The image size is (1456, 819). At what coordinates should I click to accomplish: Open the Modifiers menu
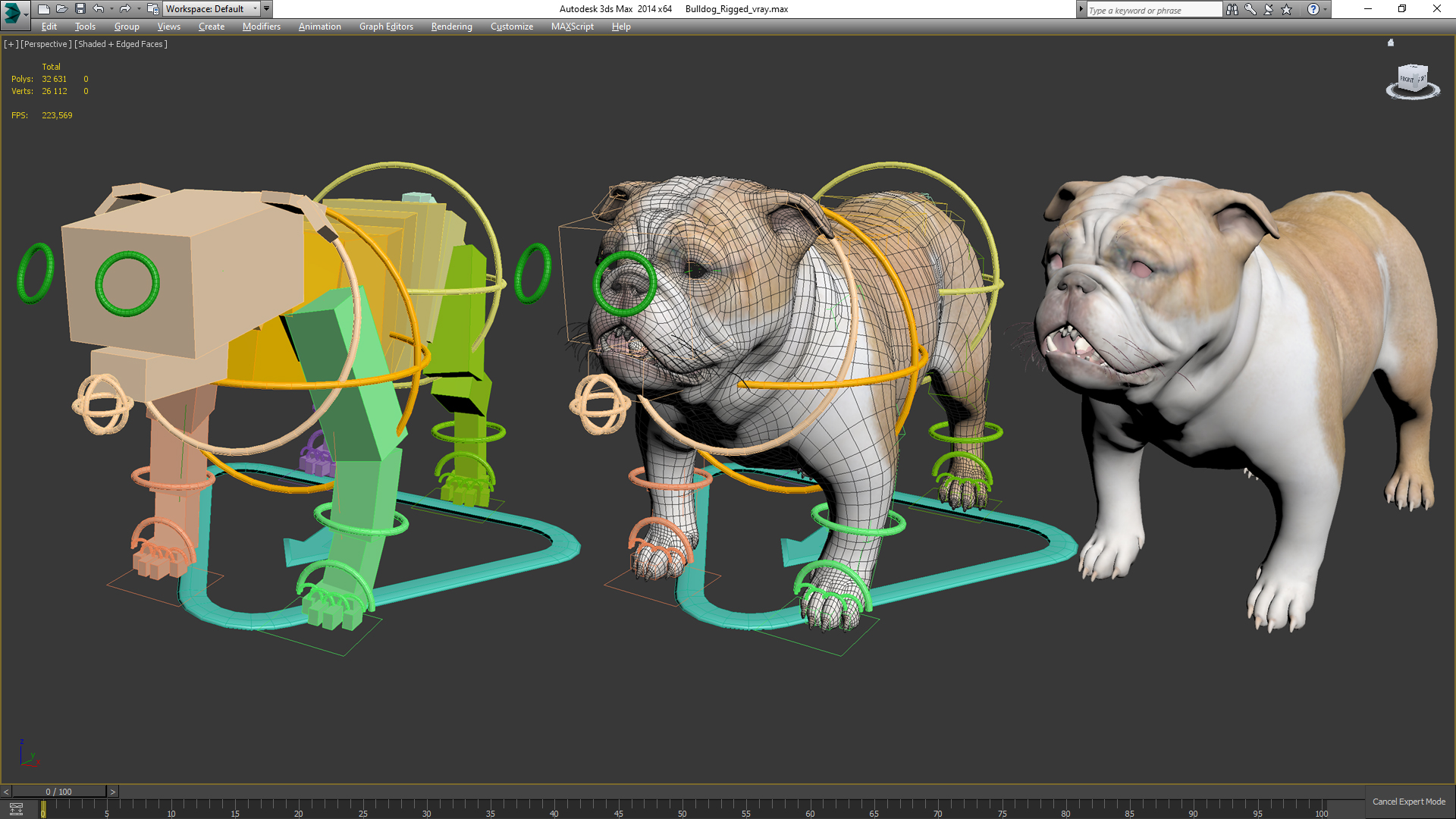[261, 27]
